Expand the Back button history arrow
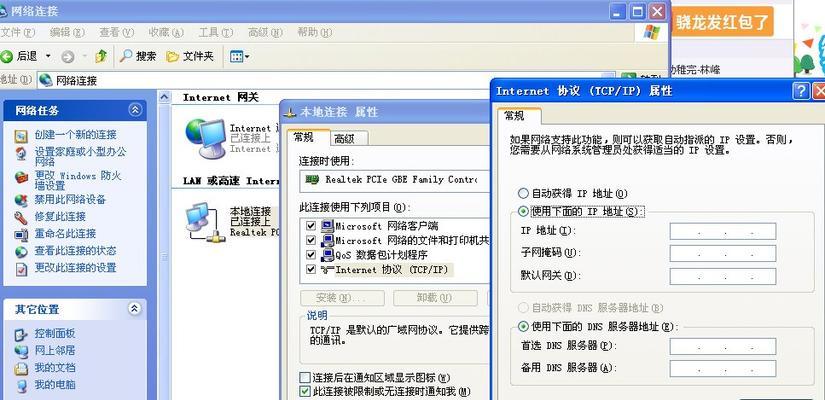Screen dimensions: 825x400 (48, 56)
